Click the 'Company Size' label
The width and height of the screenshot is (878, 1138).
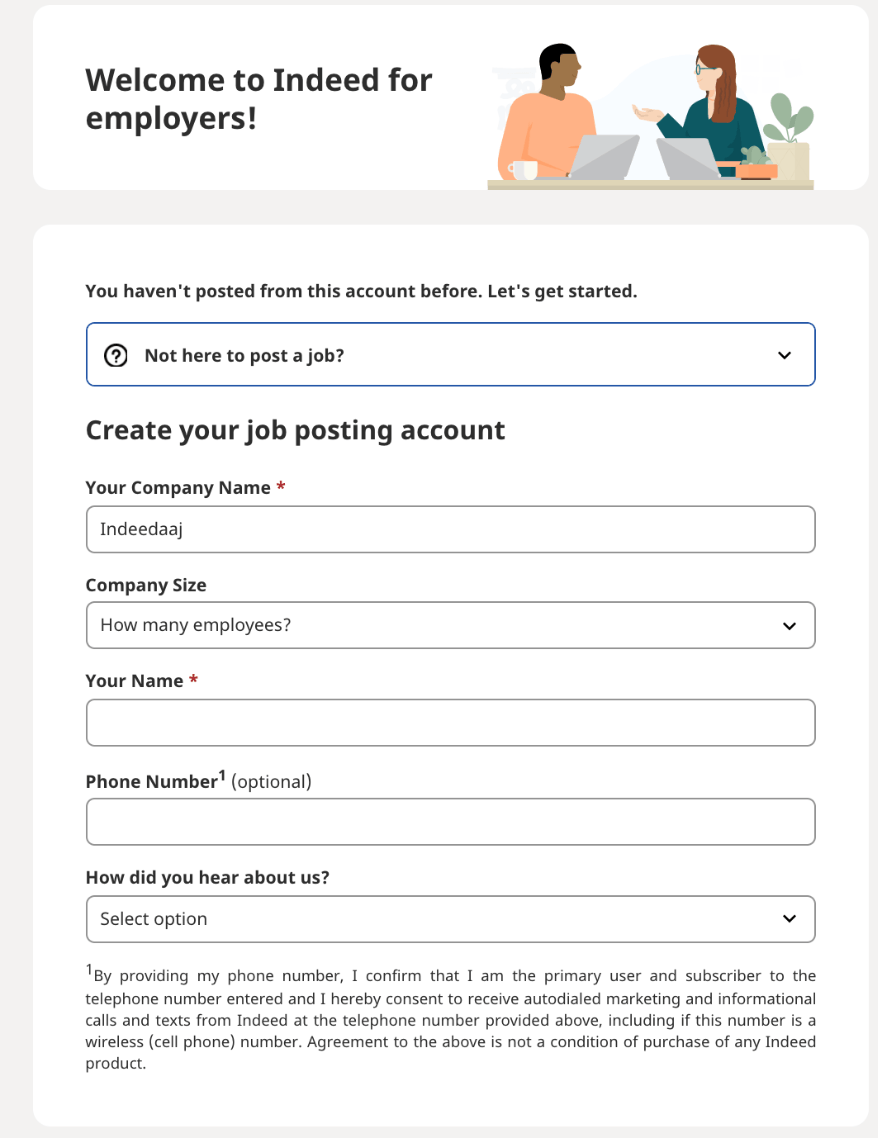point(146,585)
